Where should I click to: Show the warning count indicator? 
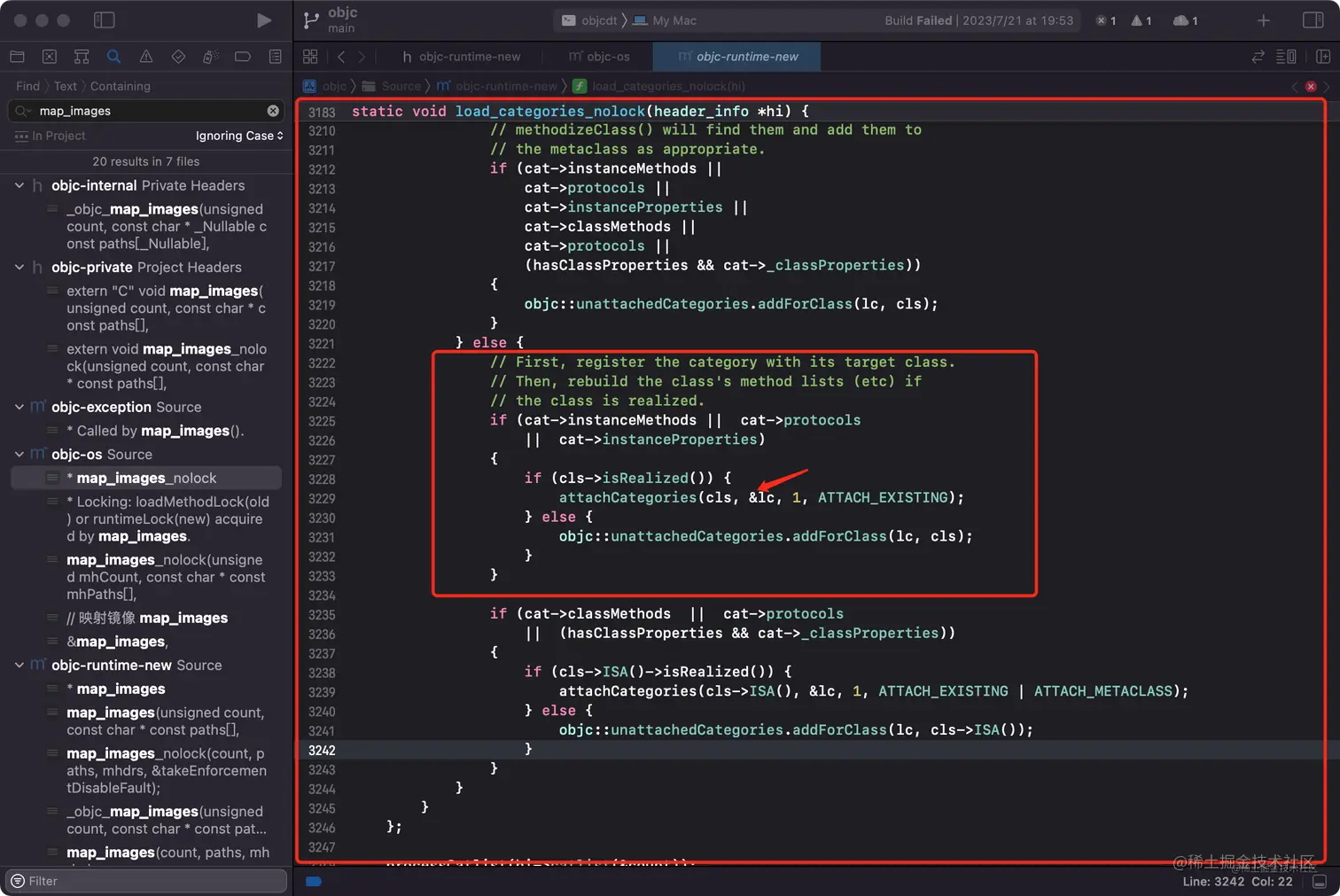pos(1141,20)
